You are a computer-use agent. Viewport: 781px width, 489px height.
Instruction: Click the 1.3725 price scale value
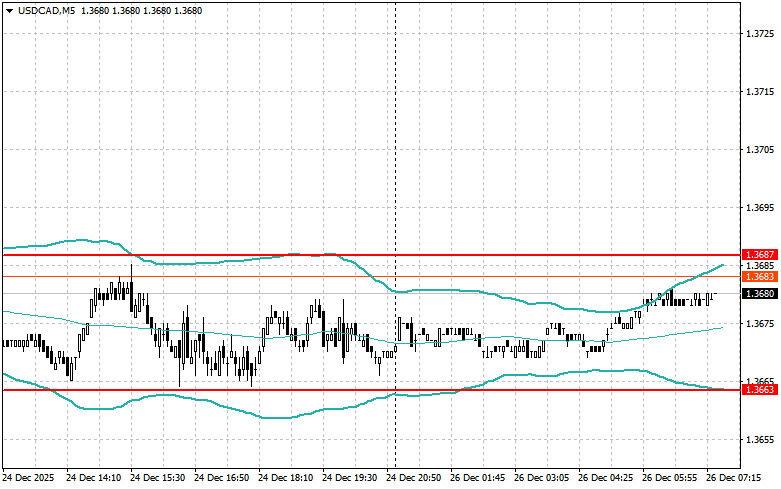(x=760, y=34)
